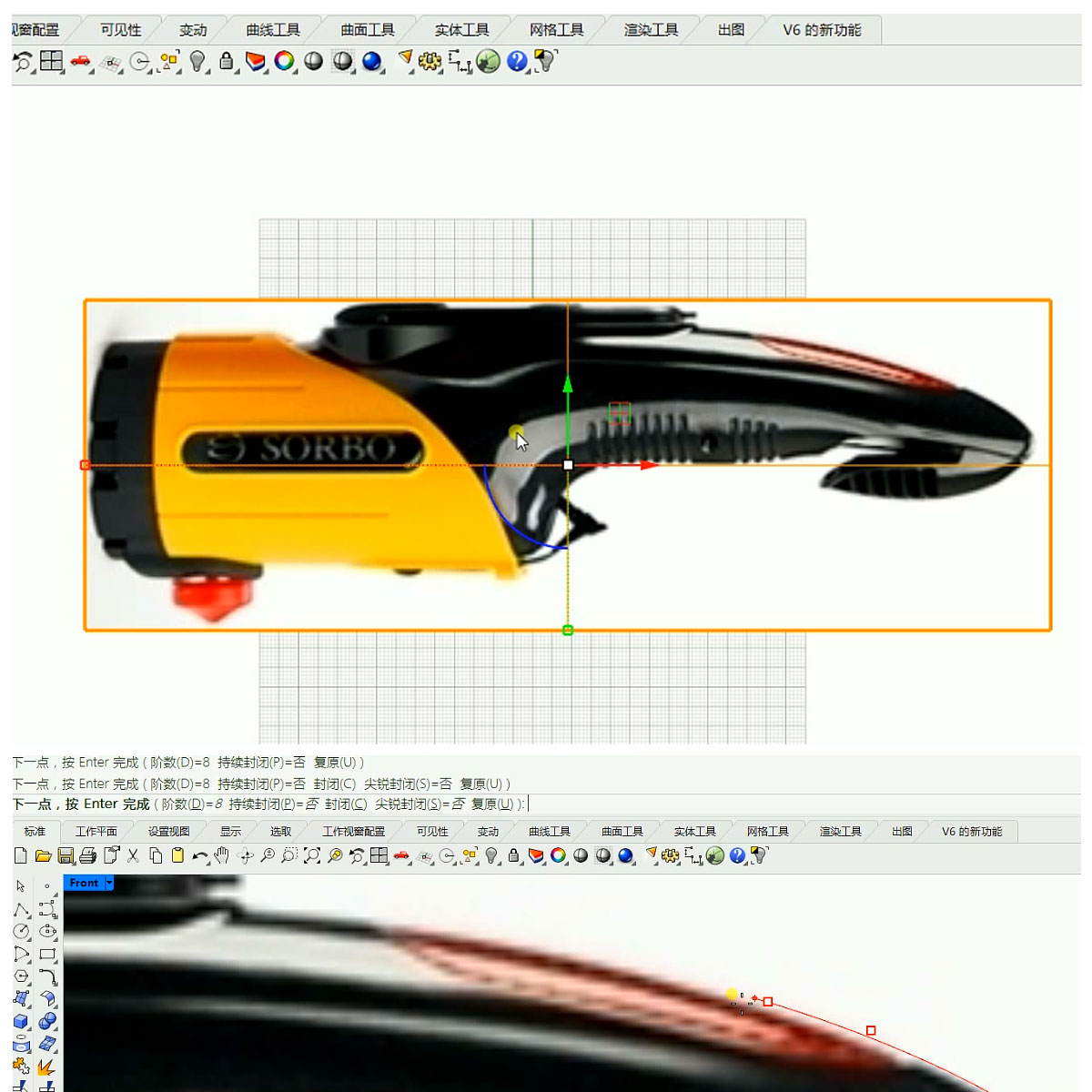
Task: Click the light bulb Hide icon in upper toolbar
Action: click(197, 61)
